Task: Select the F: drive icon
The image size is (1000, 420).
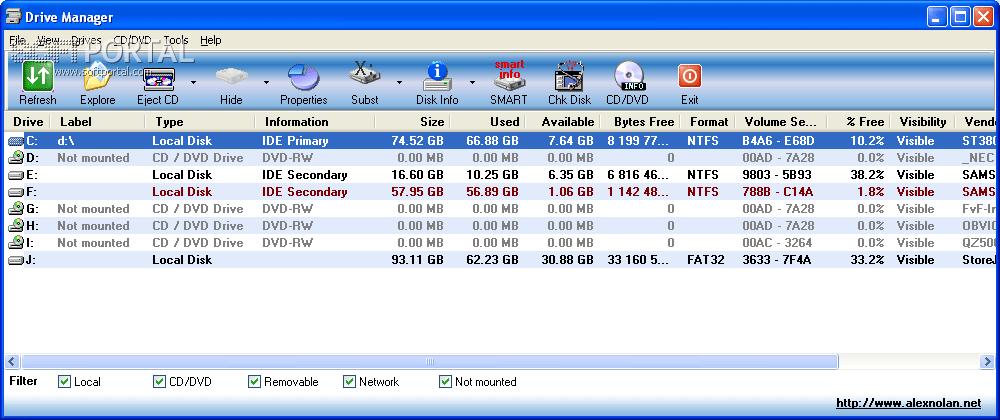Action: (x=16, y=192)
